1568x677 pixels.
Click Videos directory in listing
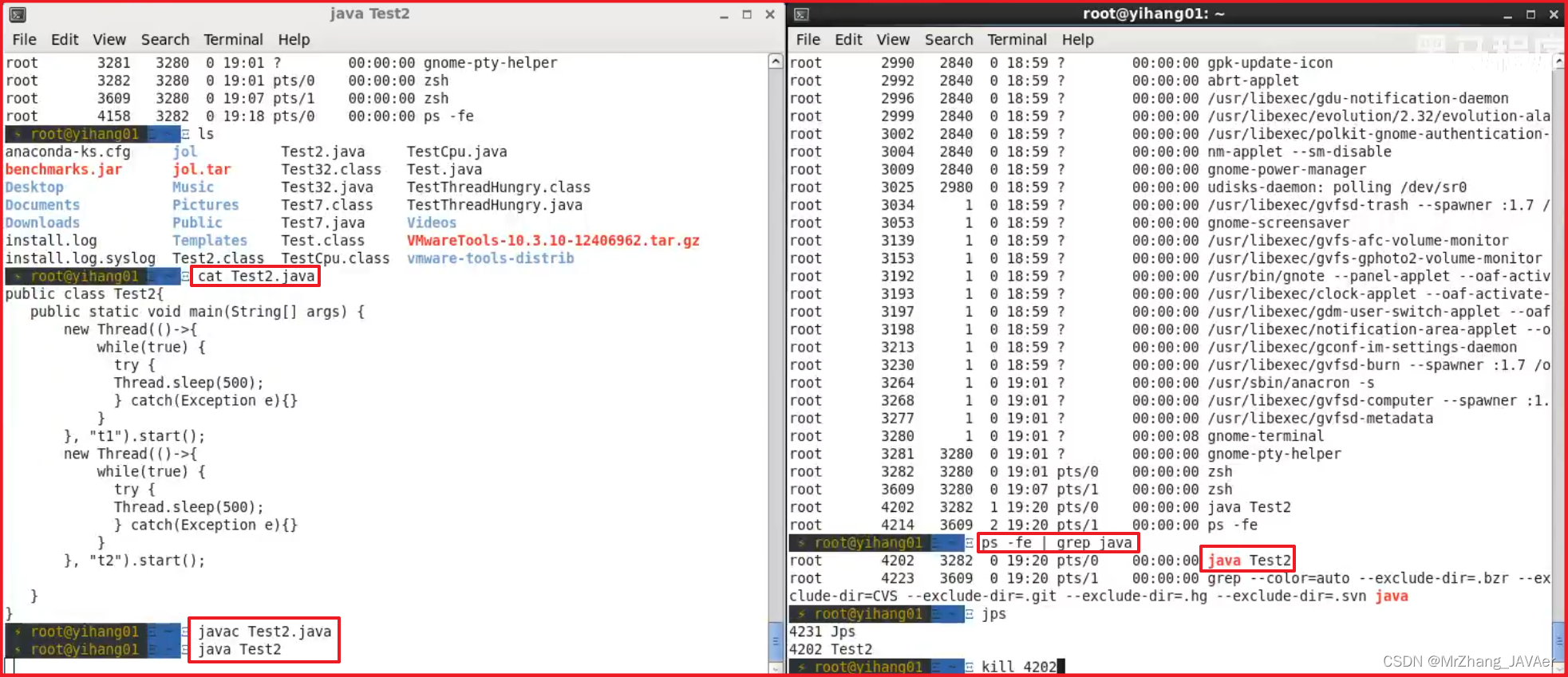(432, 222)
